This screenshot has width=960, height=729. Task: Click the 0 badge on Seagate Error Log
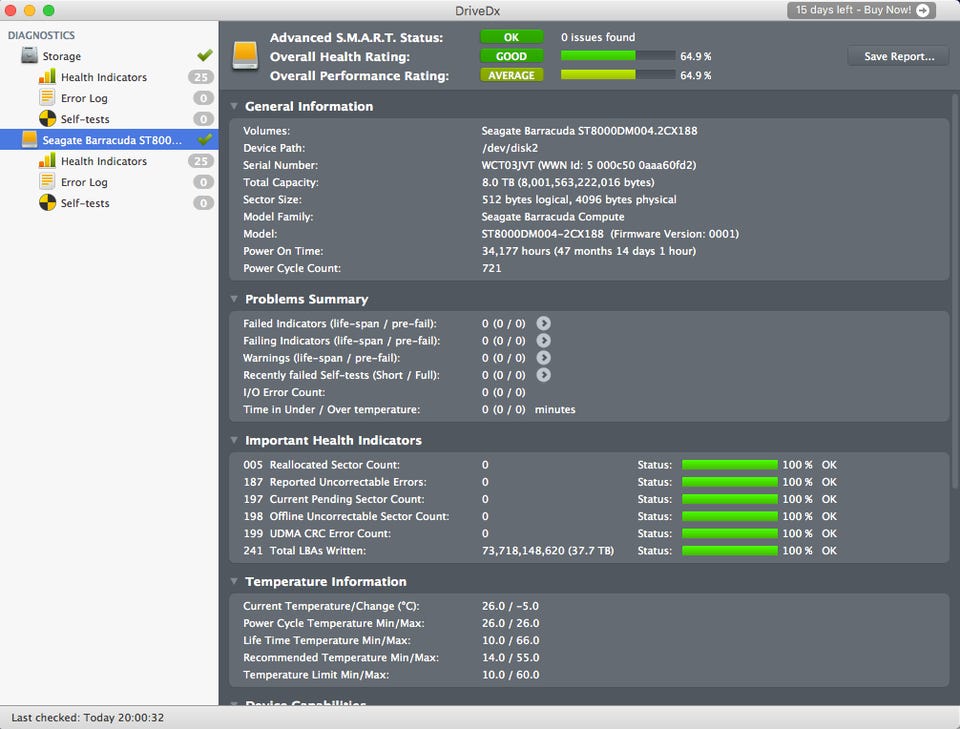203,182
